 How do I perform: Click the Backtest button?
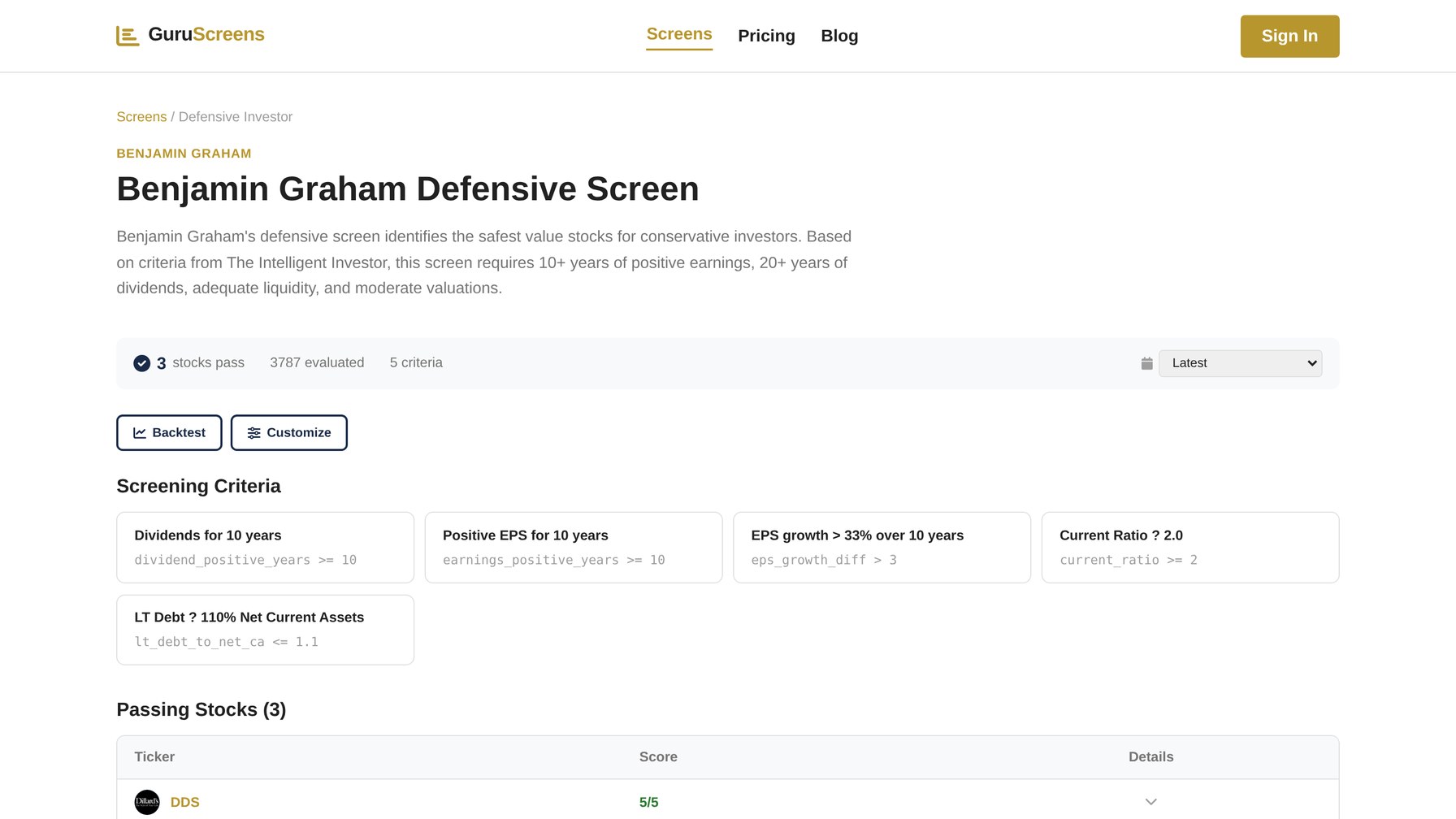(169, 432)
